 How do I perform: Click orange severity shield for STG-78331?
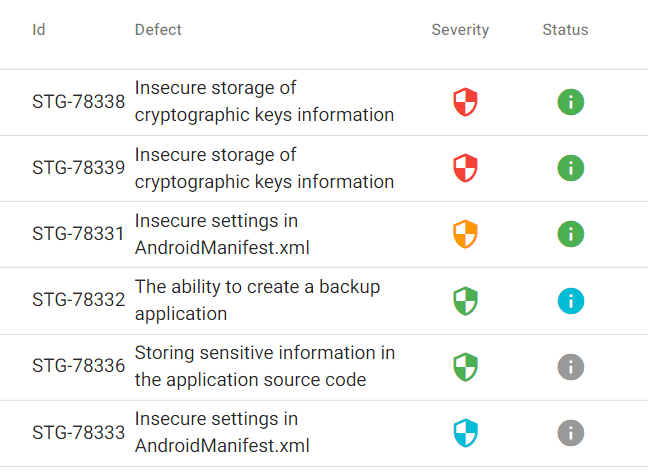(465, 234)
